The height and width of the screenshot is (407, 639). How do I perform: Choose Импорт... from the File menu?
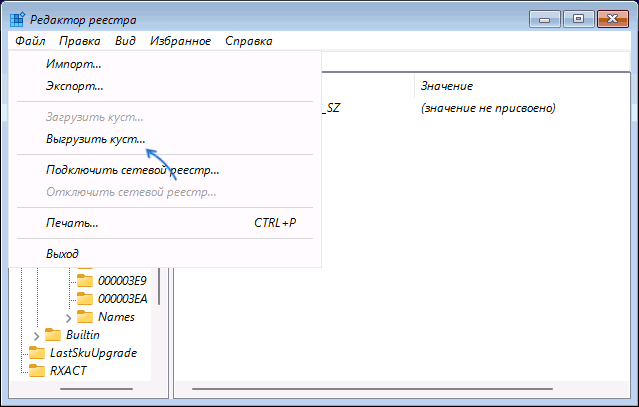(x=73, y=64)
